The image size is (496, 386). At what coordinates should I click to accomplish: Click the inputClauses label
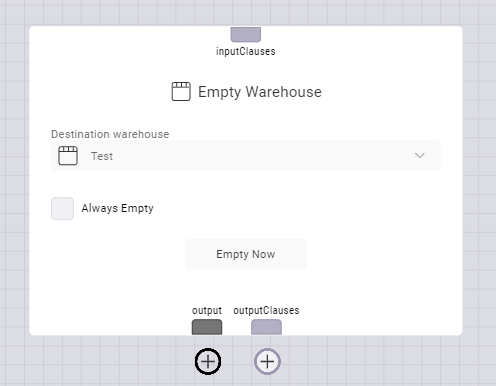tap(246, 51)
